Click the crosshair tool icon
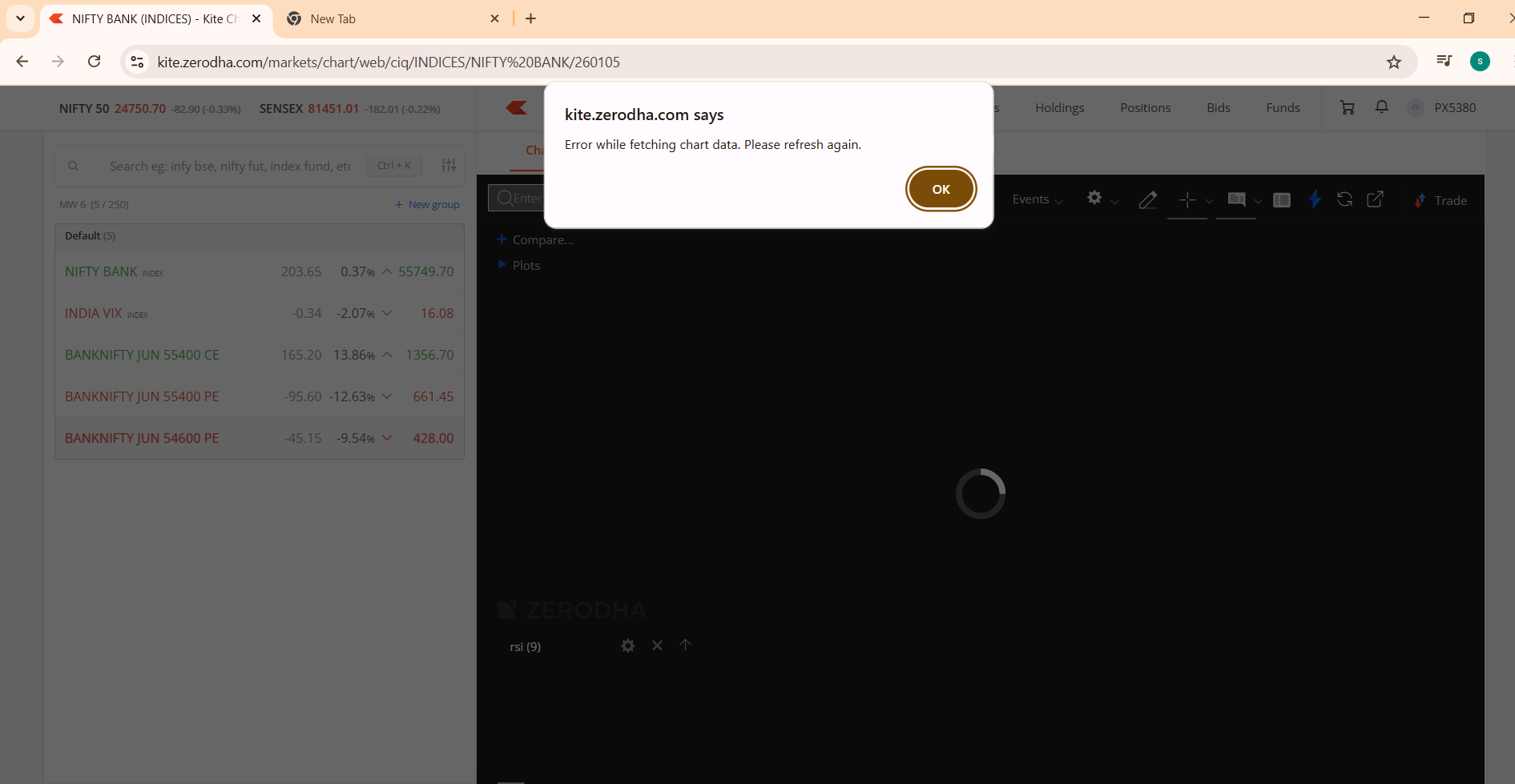 click(x=1187, y=199)
